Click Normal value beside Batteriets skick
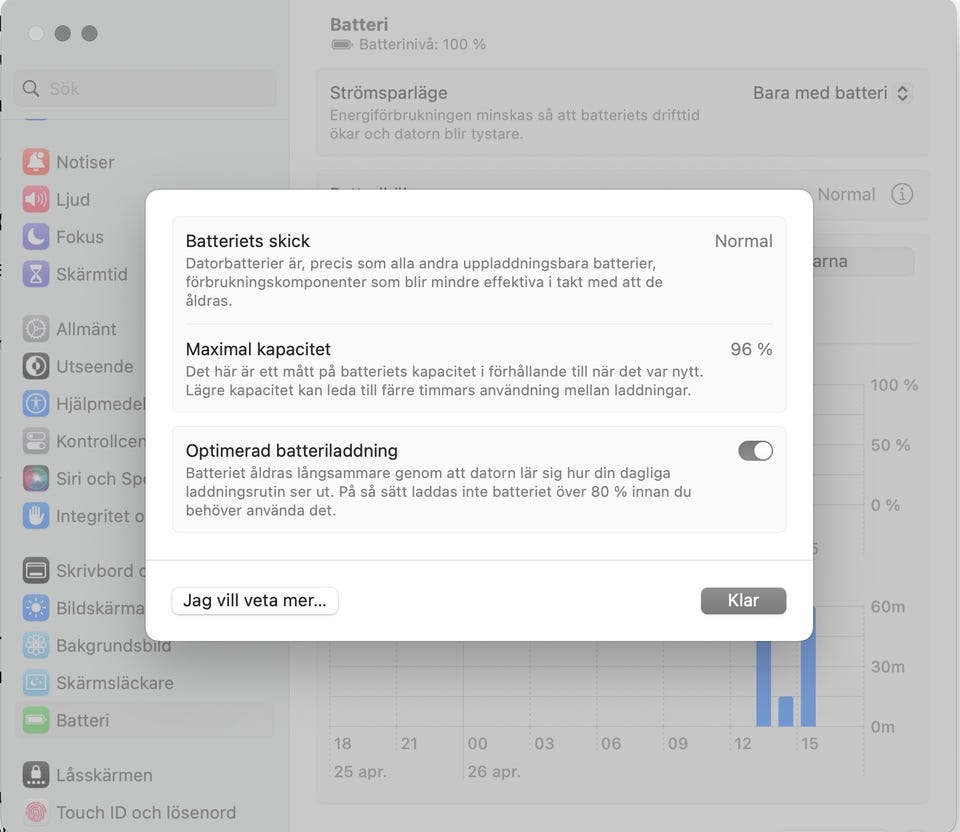This screenshot has width=960, height=832. 743,241
